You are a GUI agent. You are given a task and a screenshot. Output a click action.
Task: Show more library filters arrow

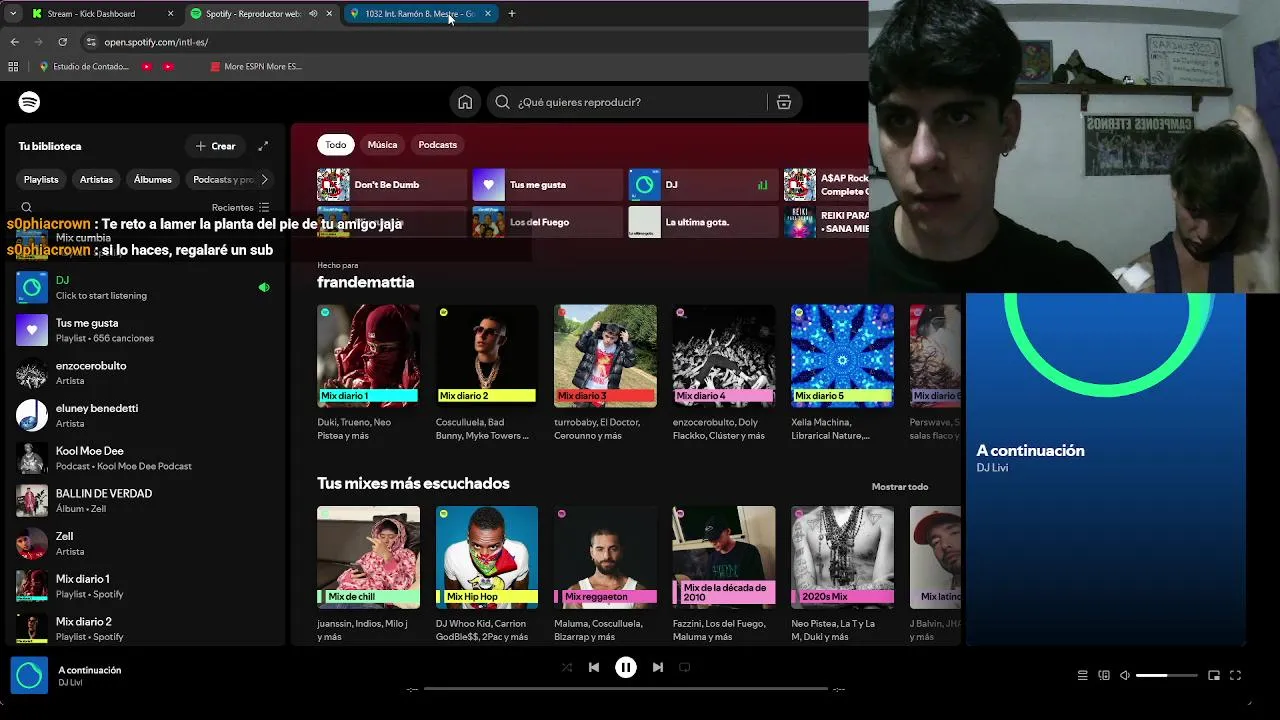point(264,180)
